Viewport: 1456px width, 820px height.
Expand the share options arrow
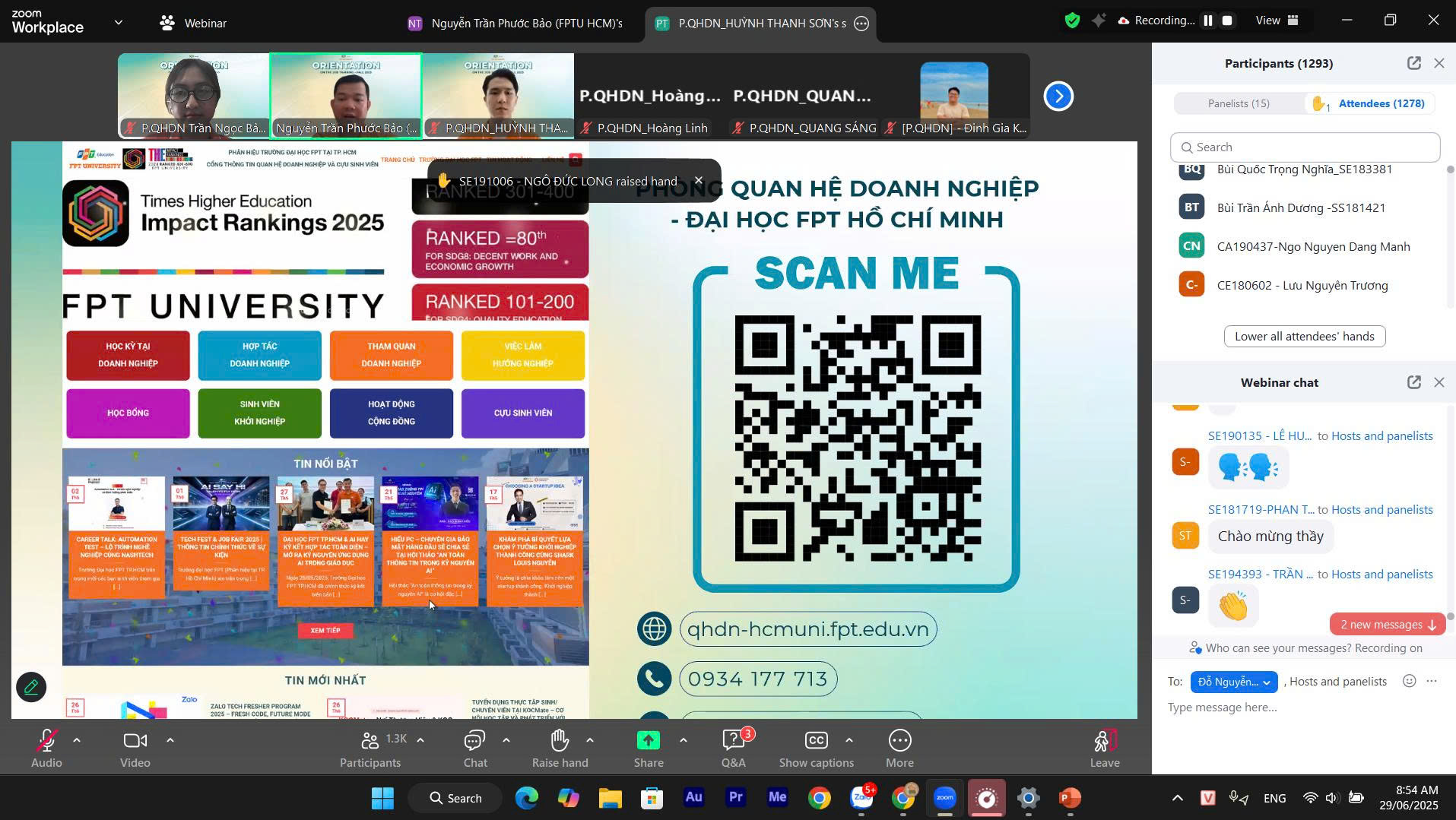tap(683, 740)
